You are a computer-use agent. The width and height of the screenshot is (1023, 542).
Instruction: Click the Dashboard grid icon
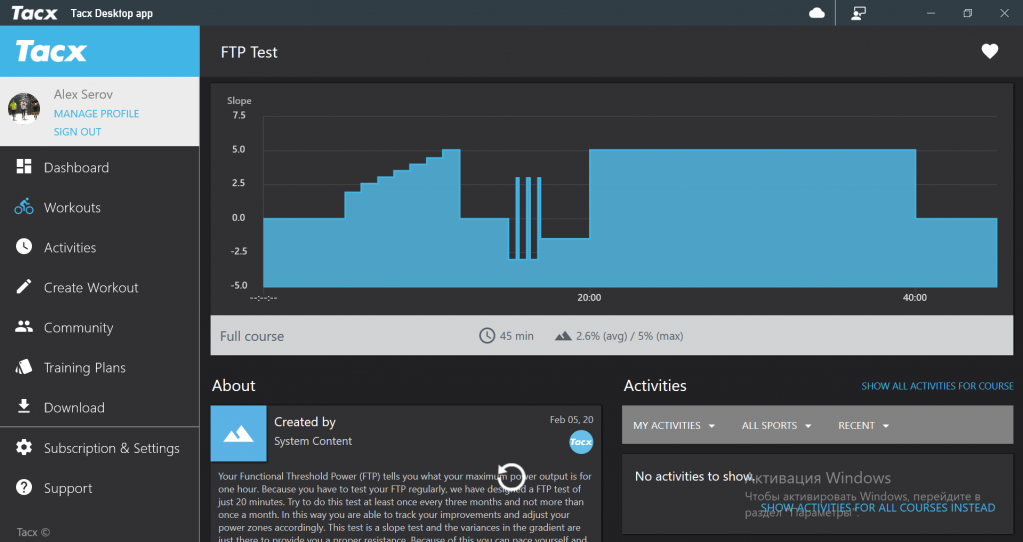pyautogui.click(x=23, y=166)
